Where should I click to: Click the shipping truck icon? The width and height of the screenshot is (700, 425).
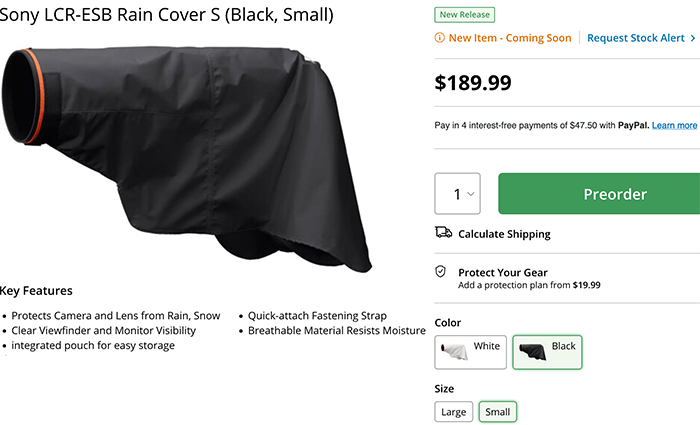click(x=443, y=233)
